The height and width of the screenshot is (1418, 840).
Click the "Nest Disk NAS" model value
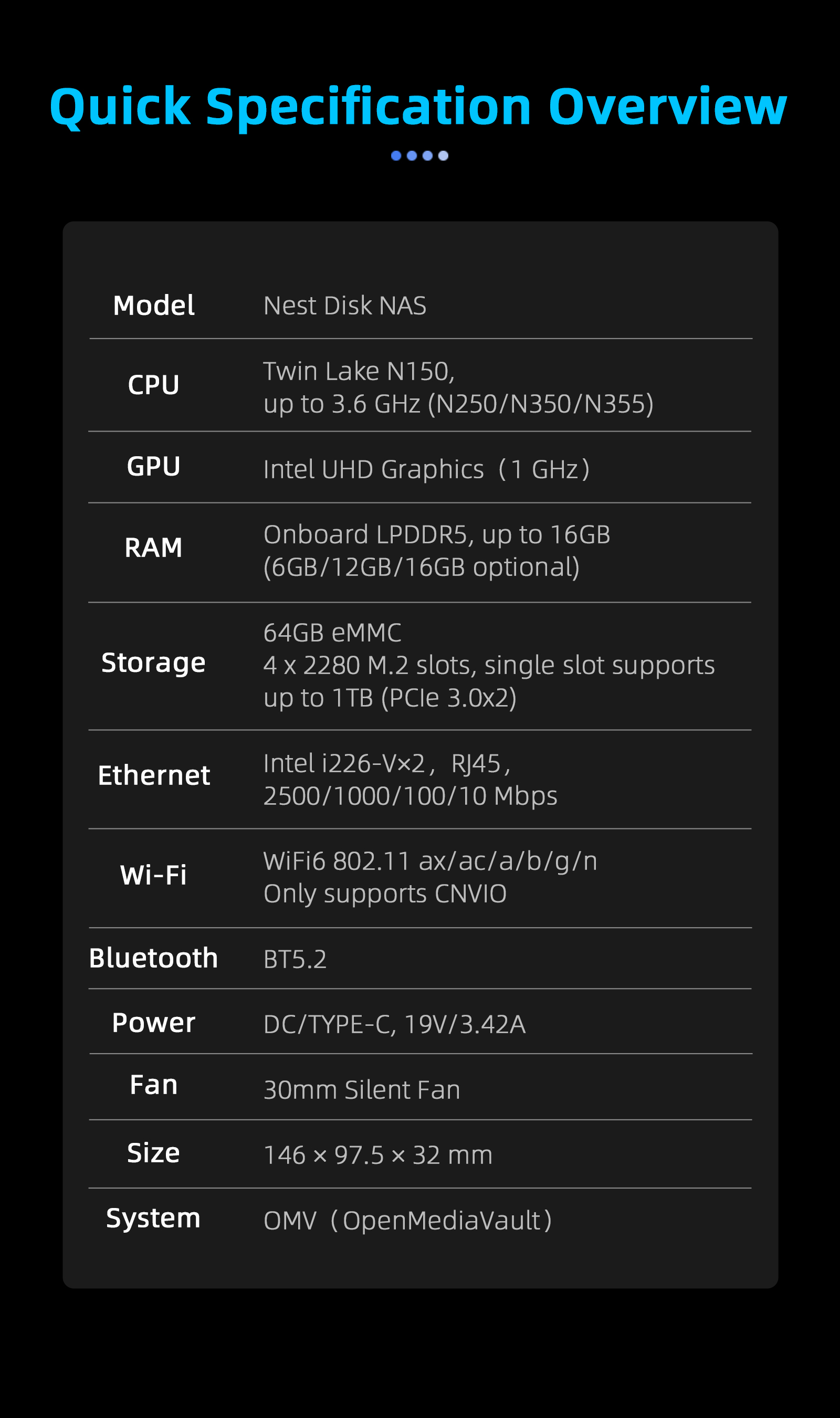345,306
